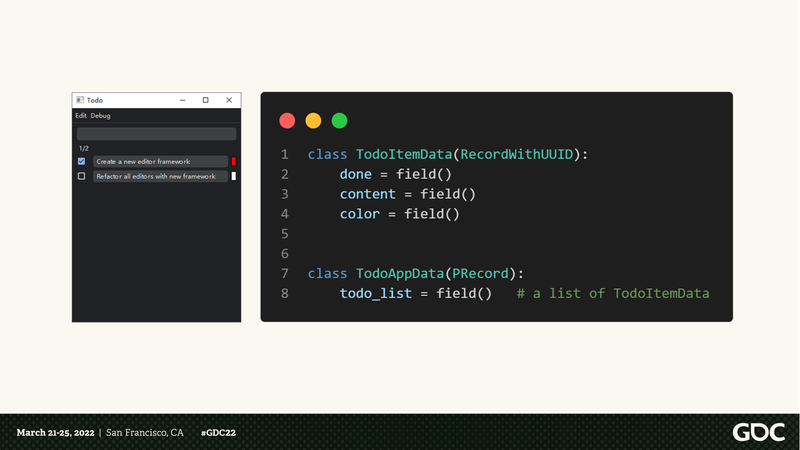Check the 'Refactor all editors with new framework' checkbox

pos(82,176)
